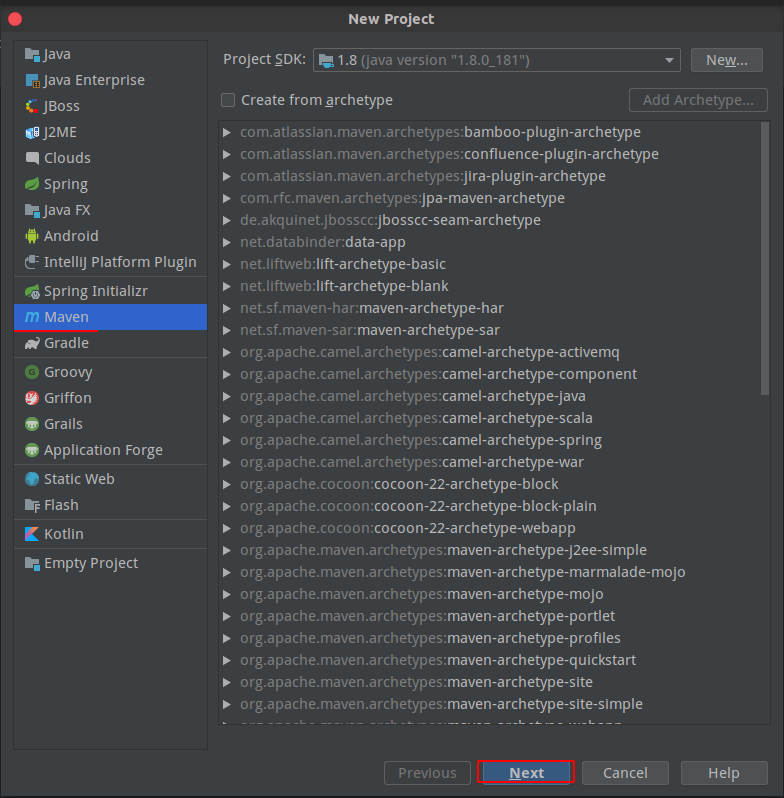This screenshot has width=784, height=798.
Task: Select the J2ME project icon
Action: coord(32,132)
